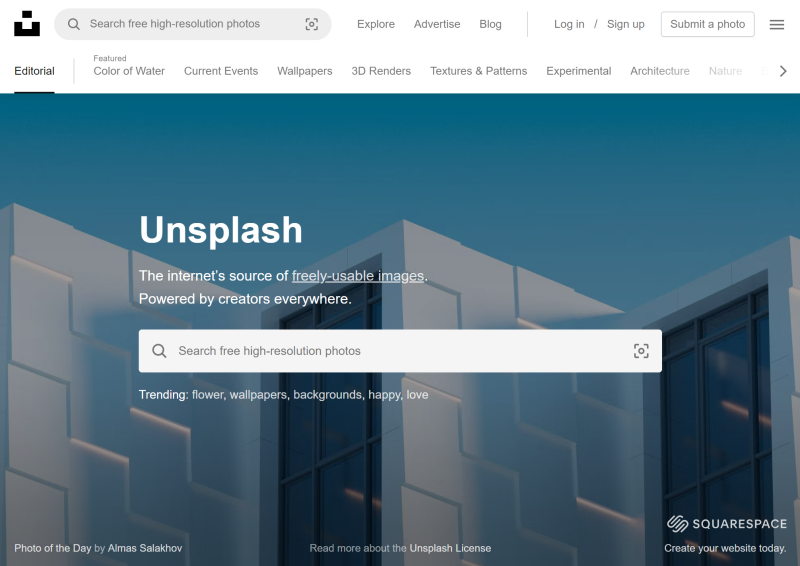
Task: Open the featured Color of Water topic
Action: click(x=129, y=71)
